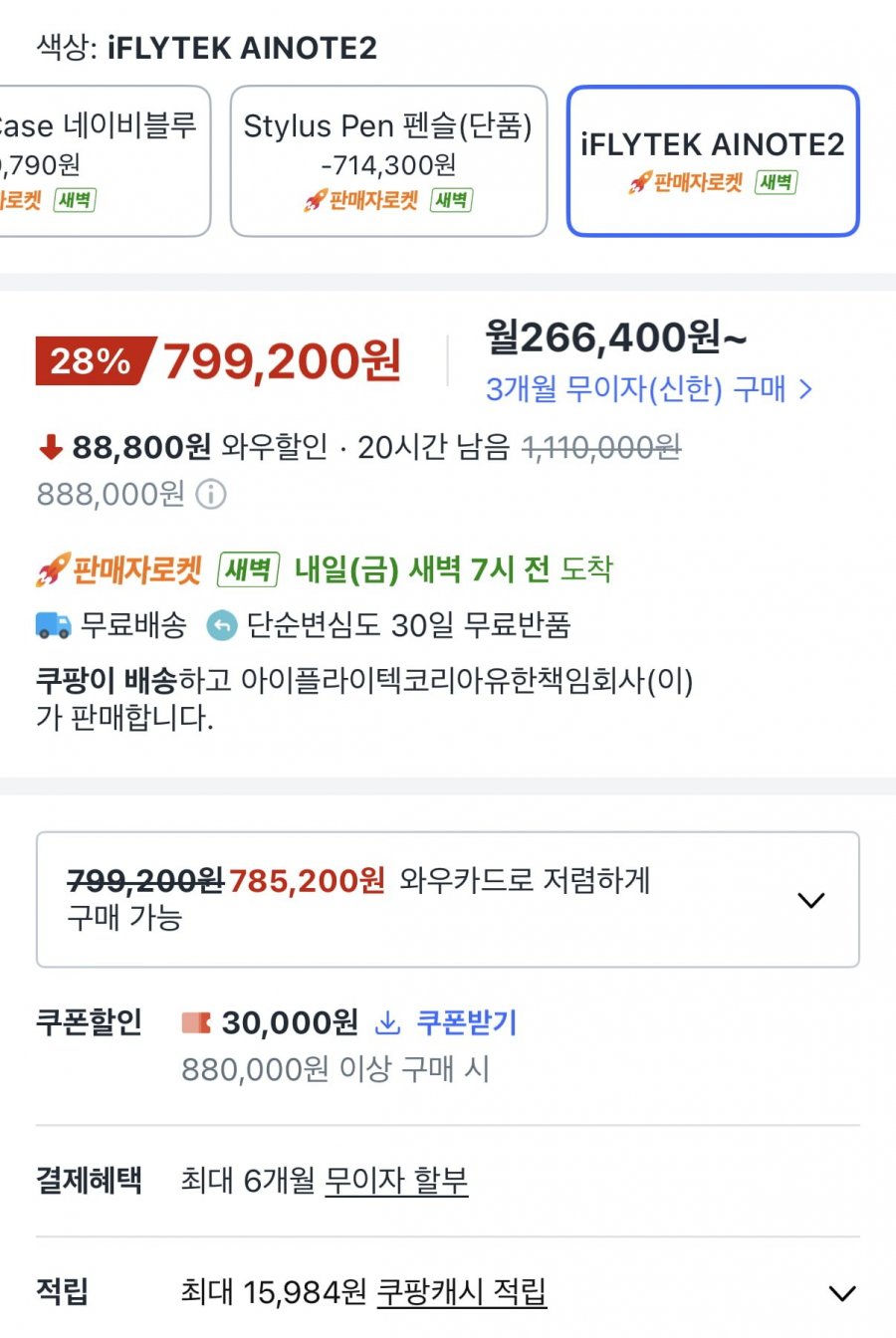Open the 무이자 할부 link

396,1181
